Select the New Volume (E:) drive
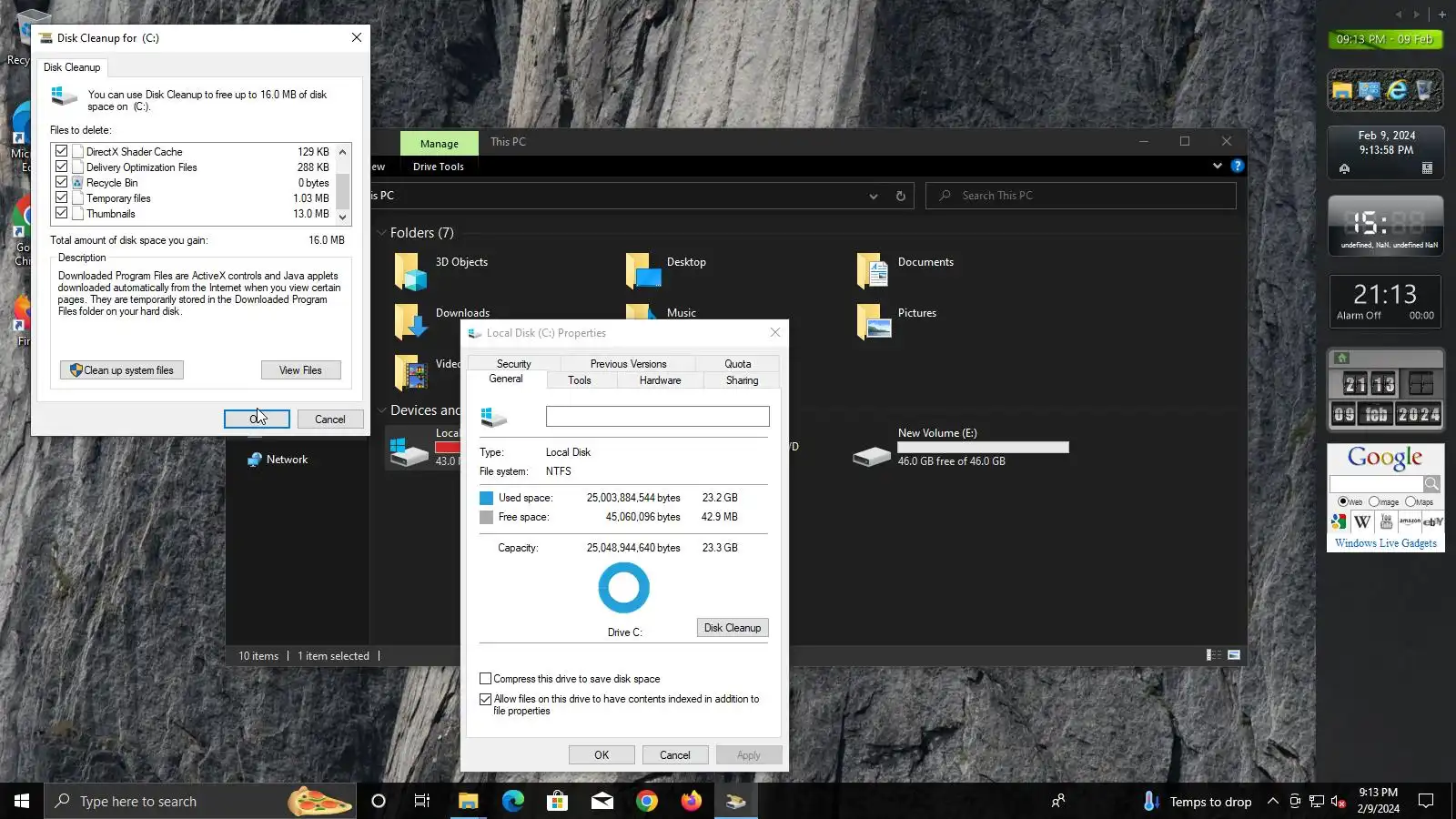Screen dimensions: 1456x819 tap(961, 447)
